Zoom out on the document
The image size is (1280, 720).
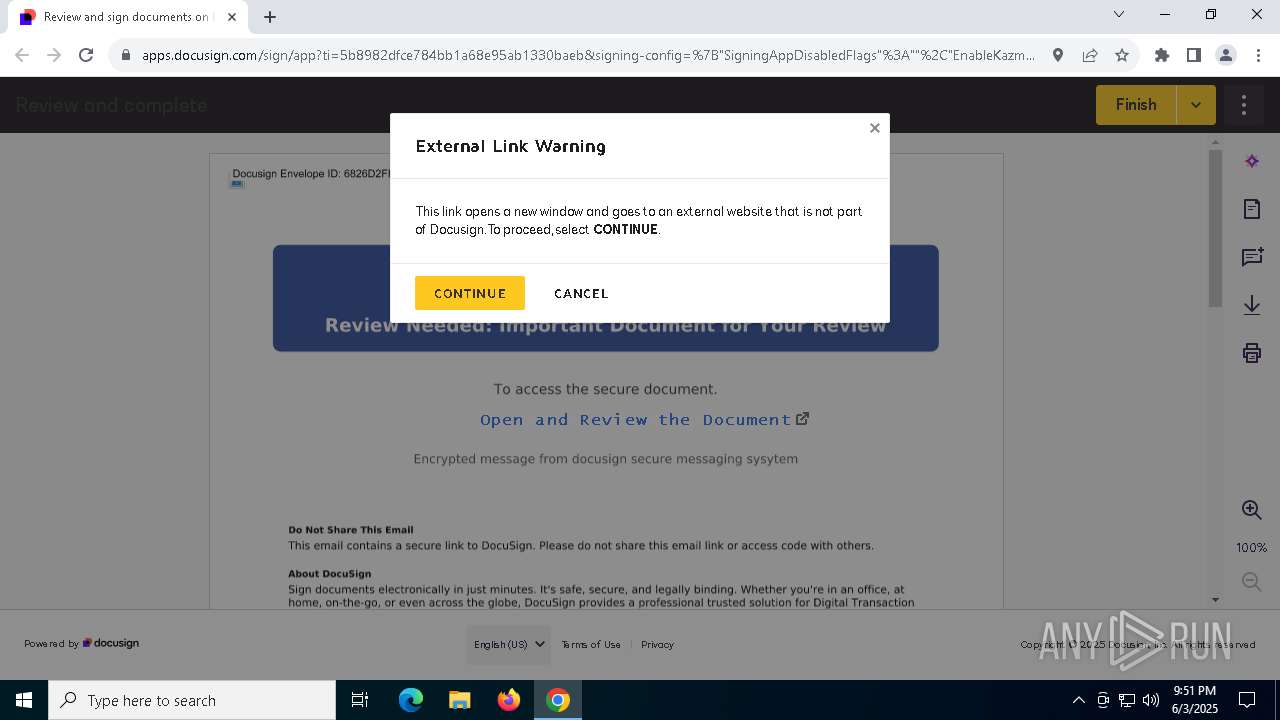1251,581
